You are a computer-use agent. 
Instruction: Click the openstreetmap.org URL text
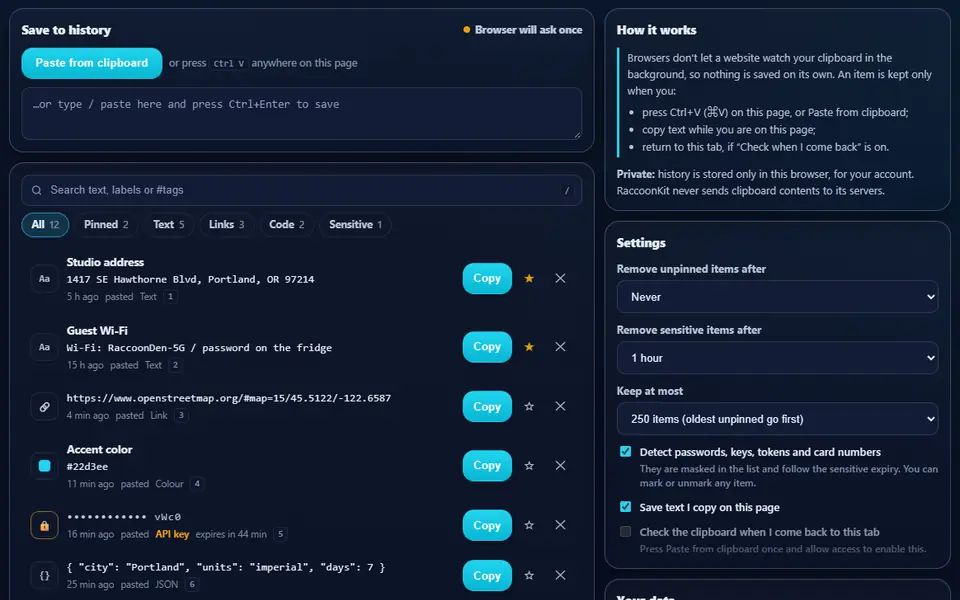(x=228, y=398)
